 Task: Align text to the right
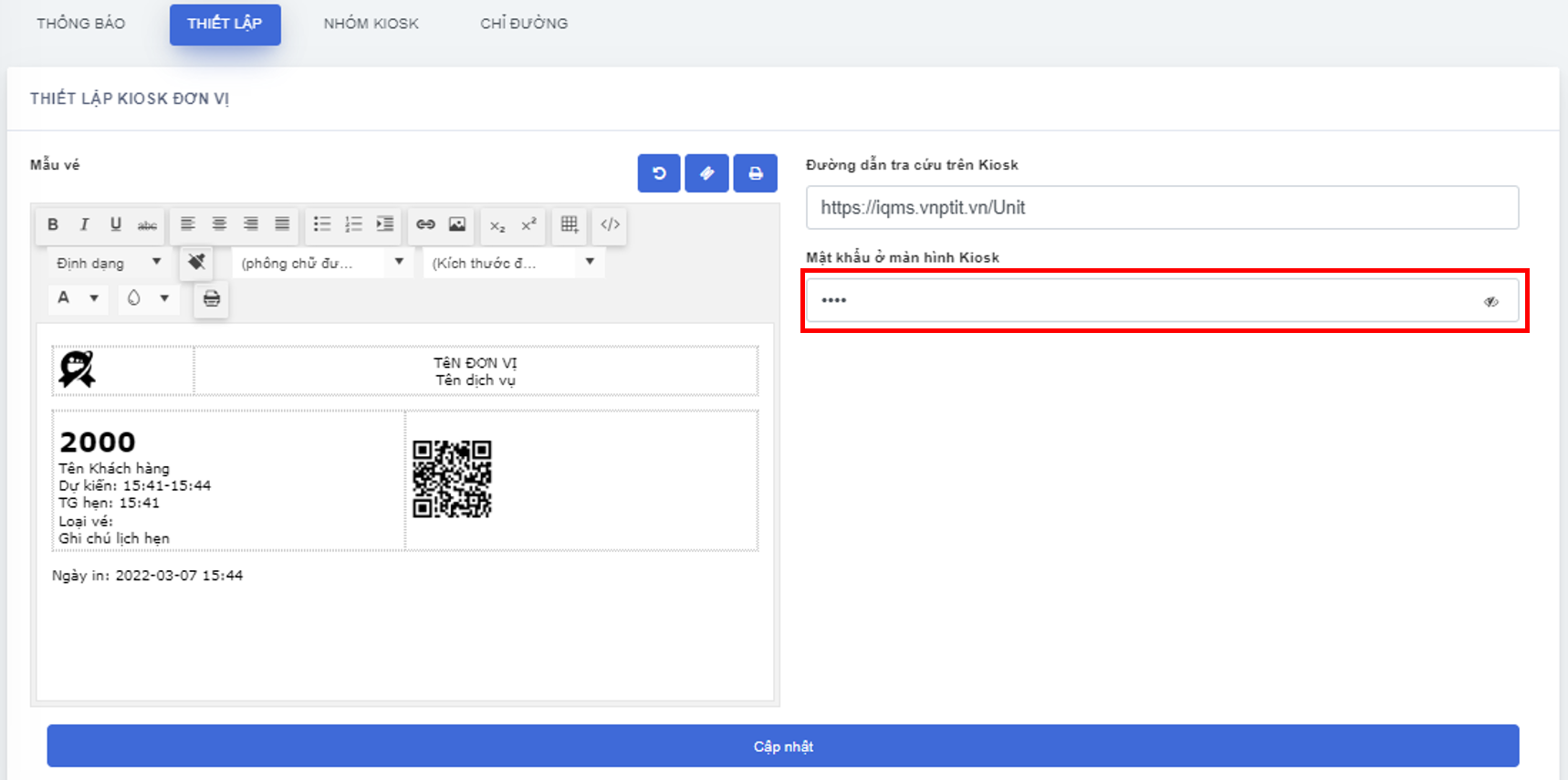(x=251, y=224)
